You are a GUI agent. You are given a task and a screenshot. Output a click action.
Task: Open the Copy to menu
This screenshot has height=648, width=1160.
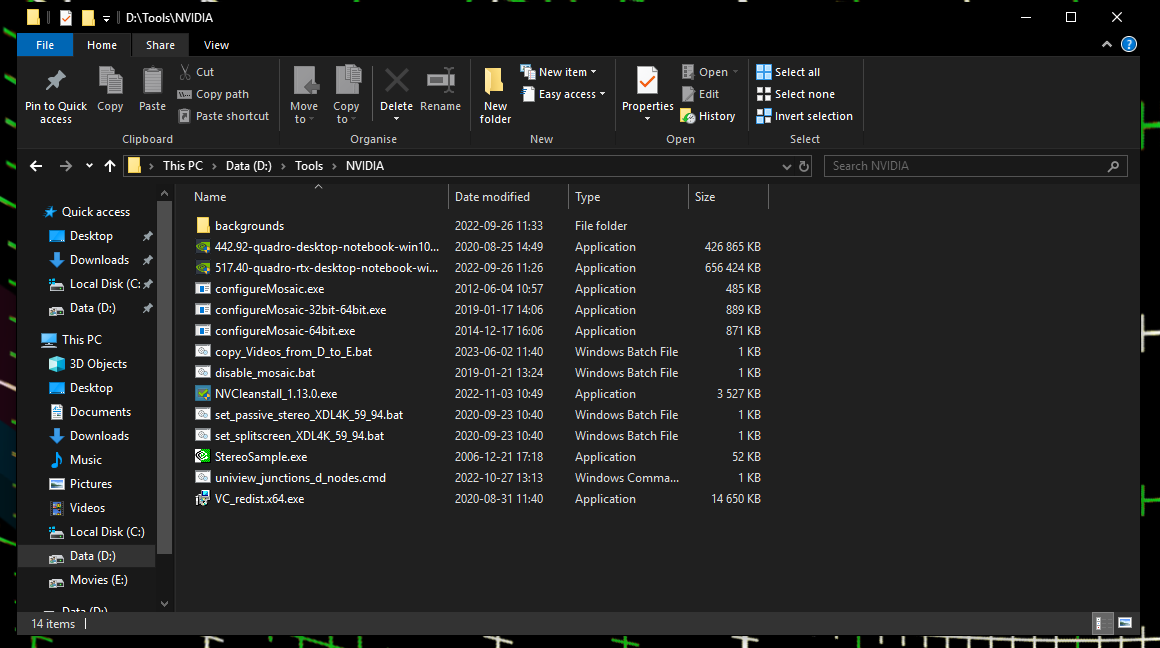point(346,95)
